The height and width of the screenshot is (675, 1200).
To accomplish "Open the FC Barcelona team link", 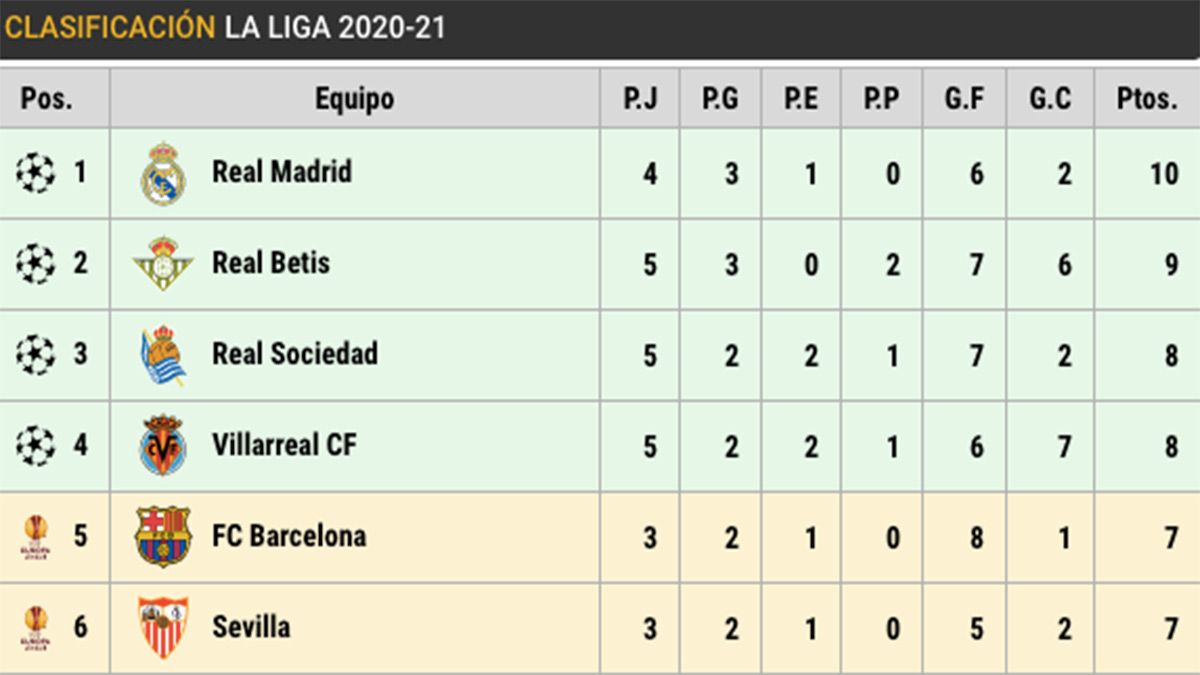I will coord(289,536).
